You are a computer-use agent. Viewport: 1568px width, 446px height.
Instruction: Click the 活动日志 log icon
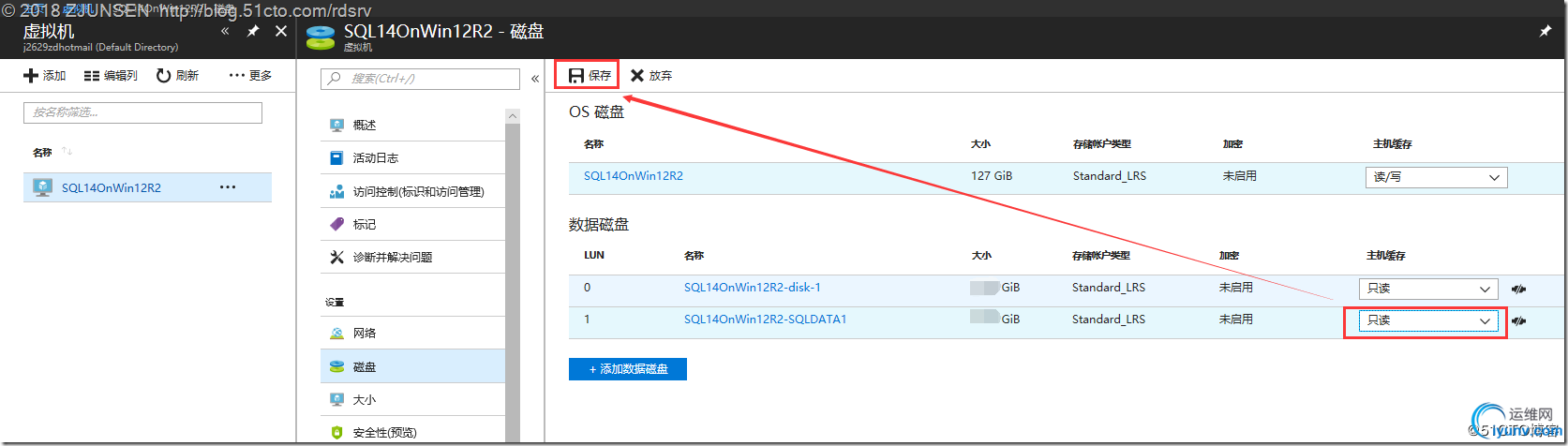(337, 157)
